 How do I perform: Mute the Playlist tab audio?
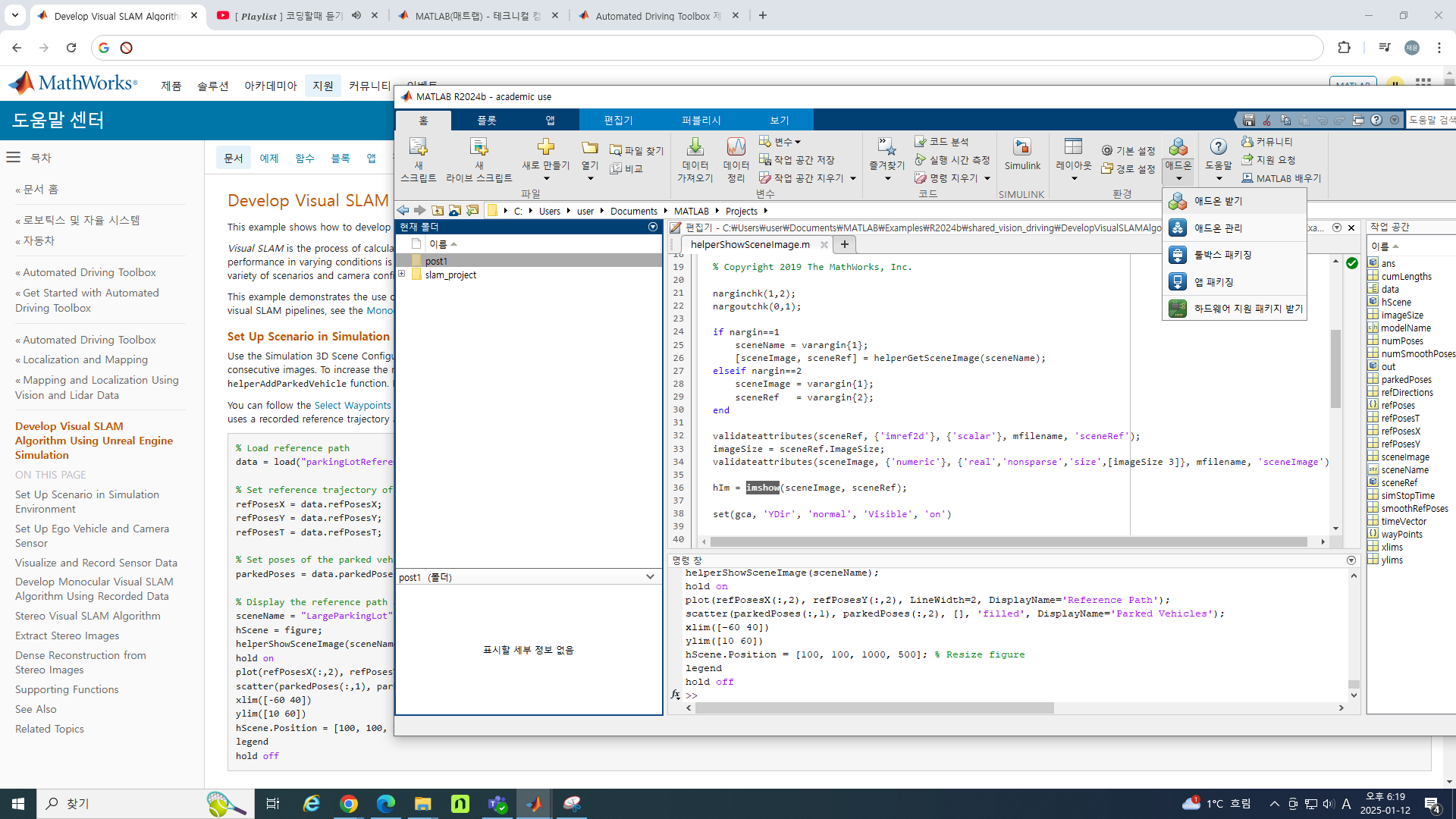(356, 15)
